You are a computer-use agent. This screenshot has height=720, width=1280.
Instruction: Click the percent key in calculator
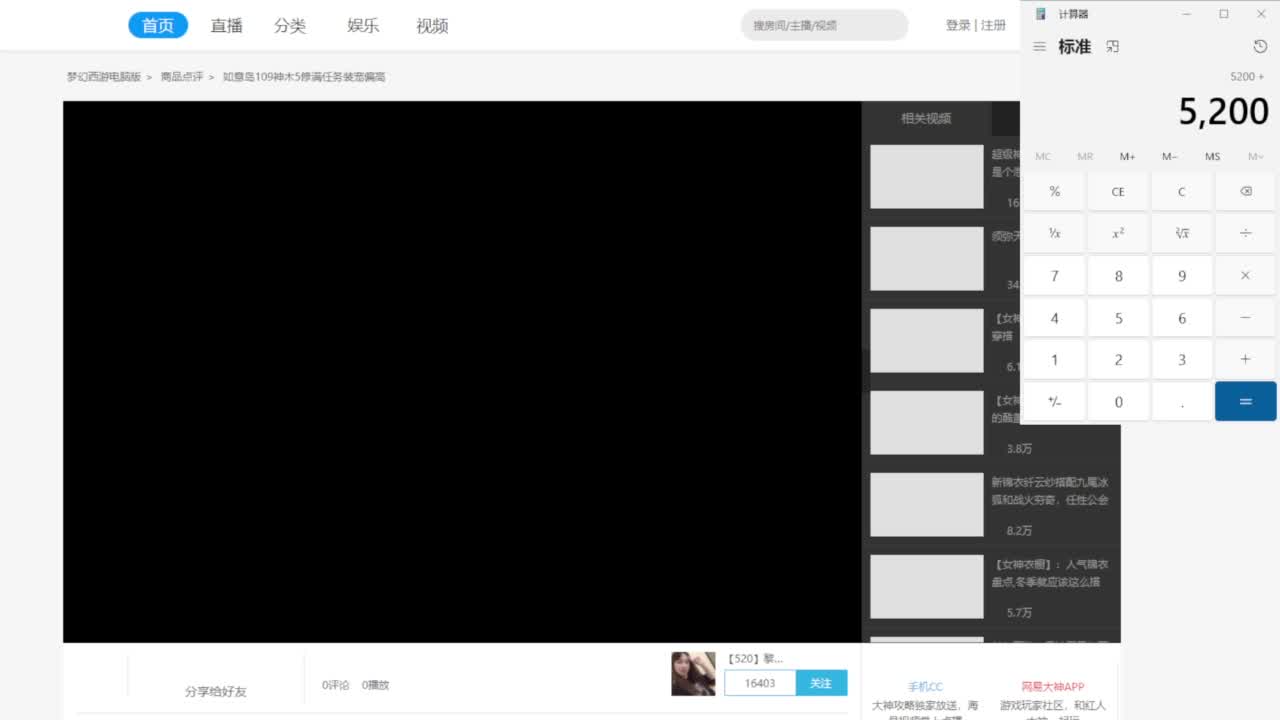(x=1054, y=191)
